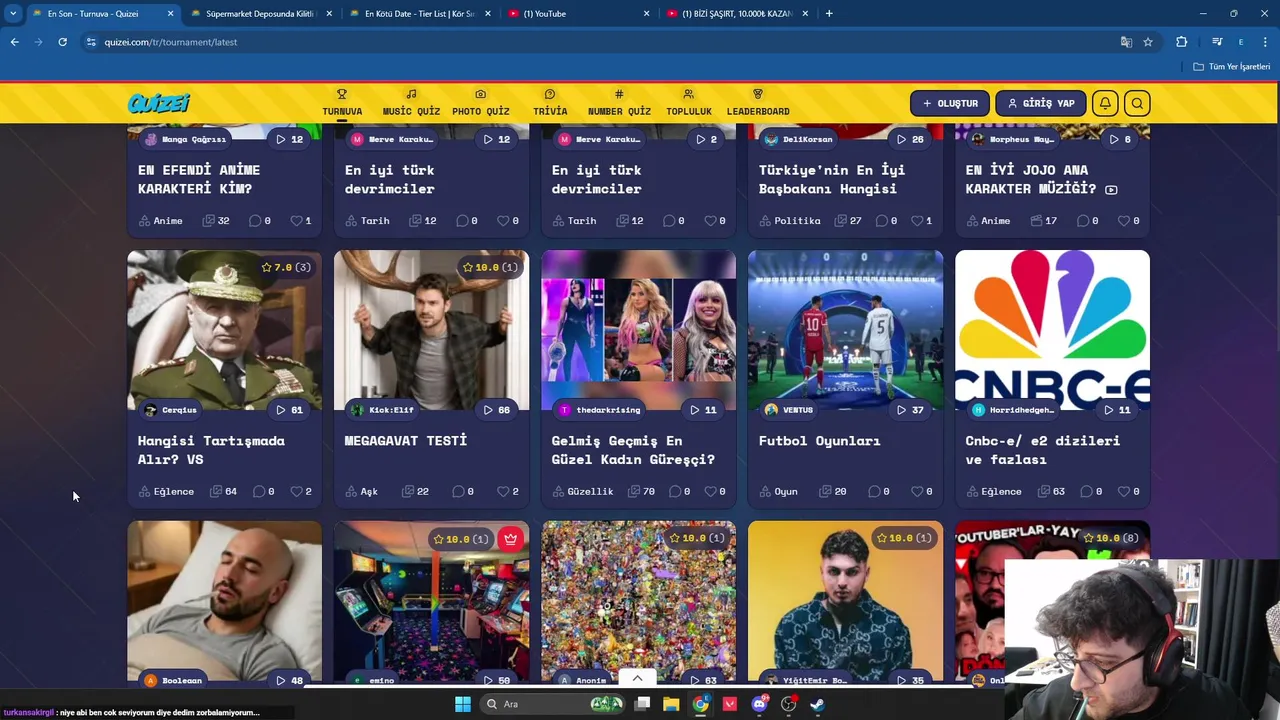This screenshot has width=1280, height=720.
Task: Go back in the browser
Action: point(14,42)
